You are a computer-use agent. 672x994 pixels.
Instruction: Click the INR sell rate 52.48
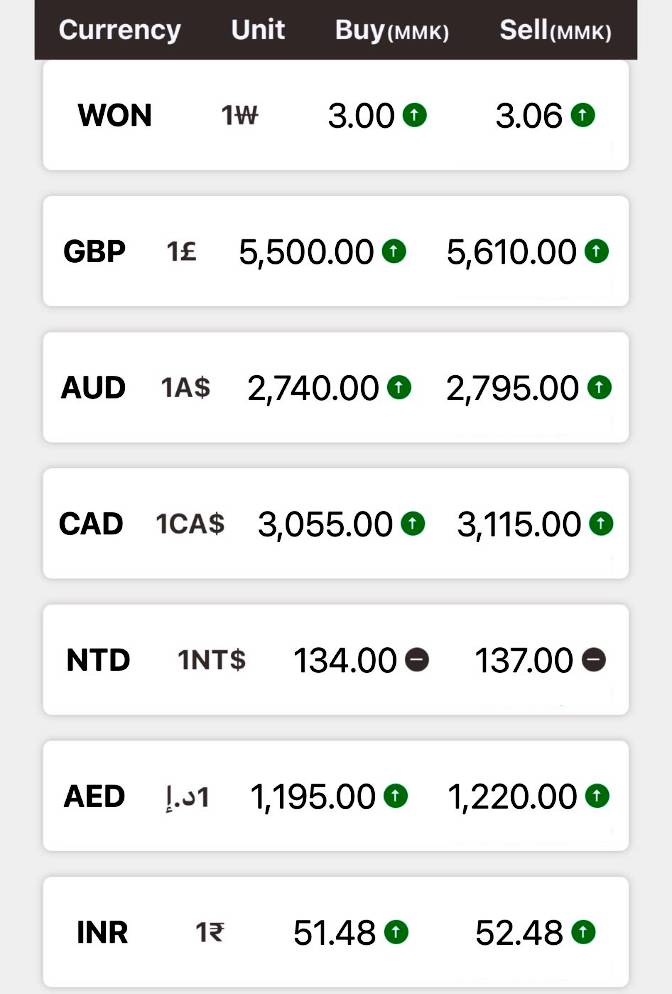(519, 933)
